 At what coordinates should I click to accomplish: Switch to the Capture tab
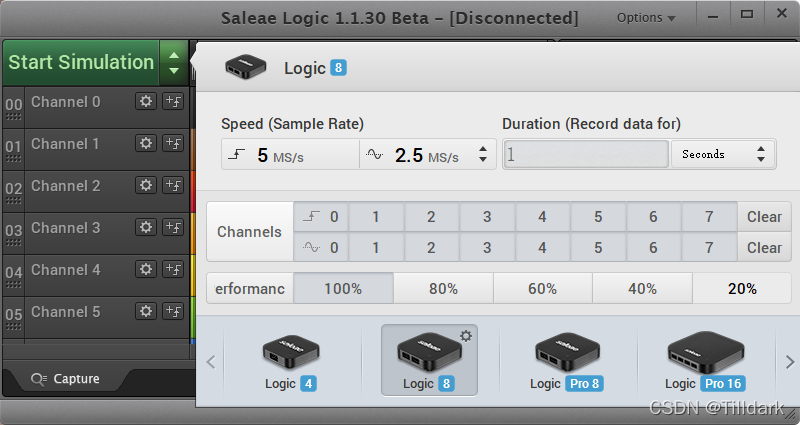pos(65,379)
